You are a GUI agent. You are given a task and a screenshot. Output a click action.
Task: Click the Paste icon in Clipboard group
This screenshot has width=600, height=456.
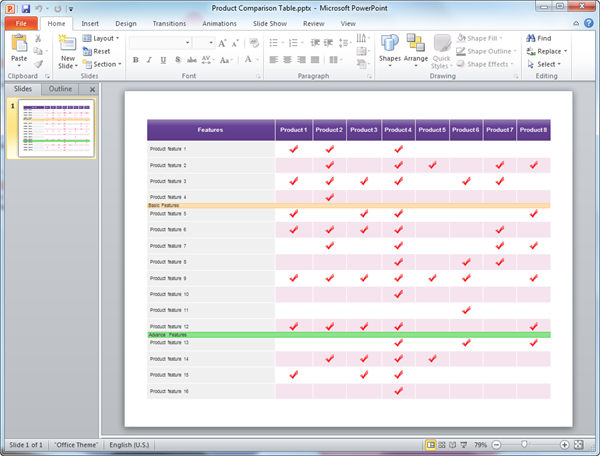19,44
